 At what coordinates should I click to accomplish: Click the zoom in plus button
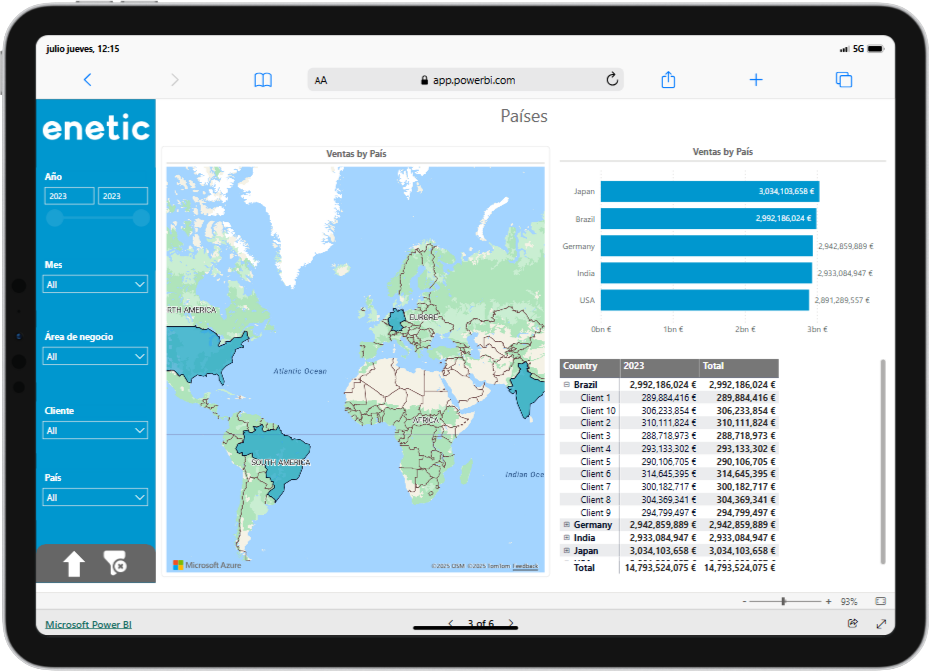828,602
